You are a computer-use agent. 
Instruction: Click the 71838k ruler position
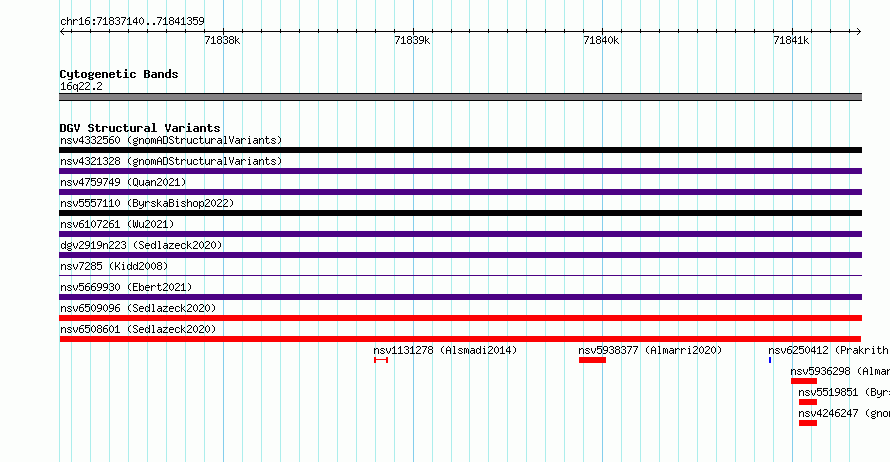[222, 40]
